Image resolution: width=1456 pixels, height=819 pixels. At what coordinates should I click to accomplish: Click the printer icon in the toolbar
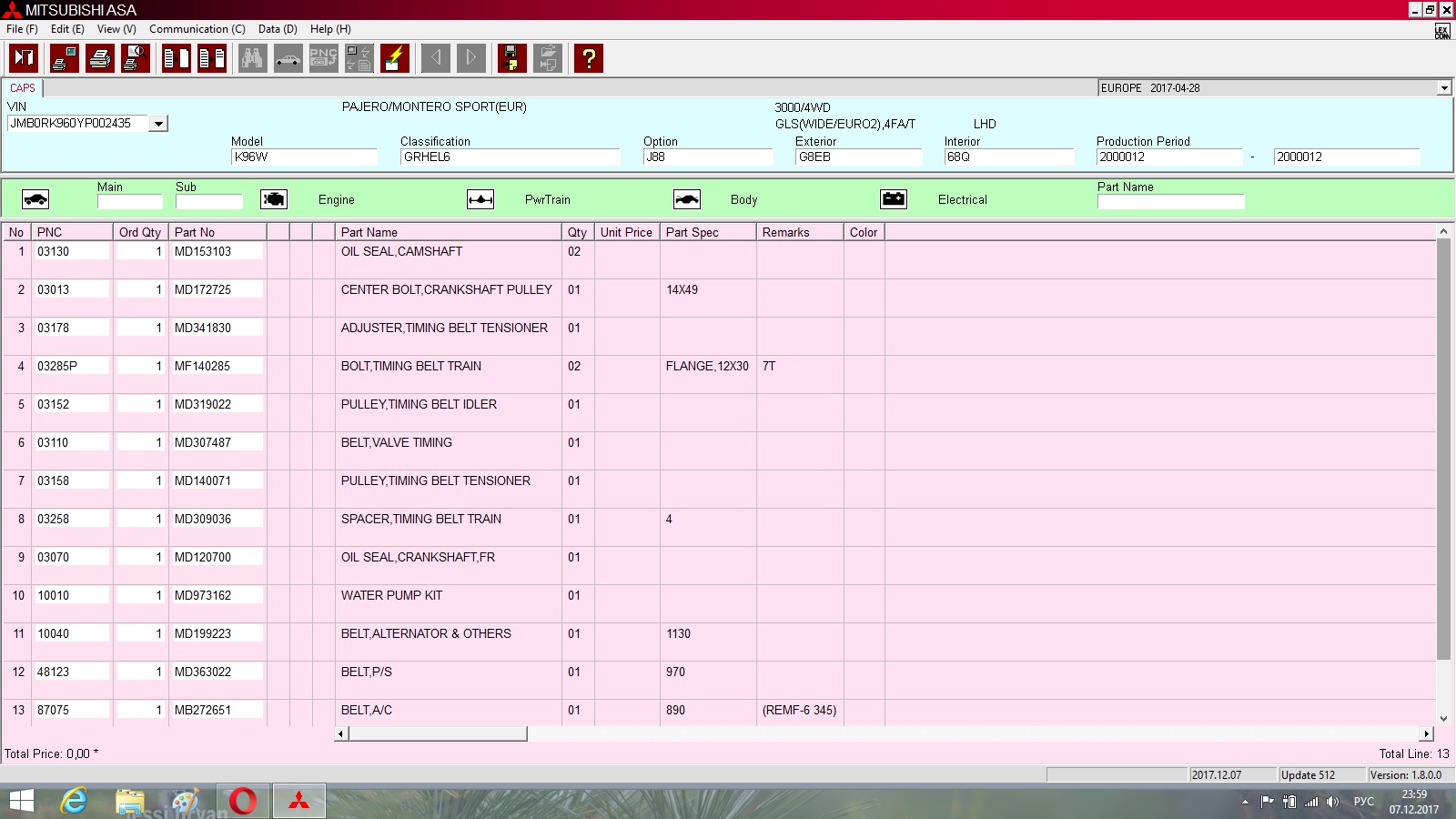(x=100, y=58)
